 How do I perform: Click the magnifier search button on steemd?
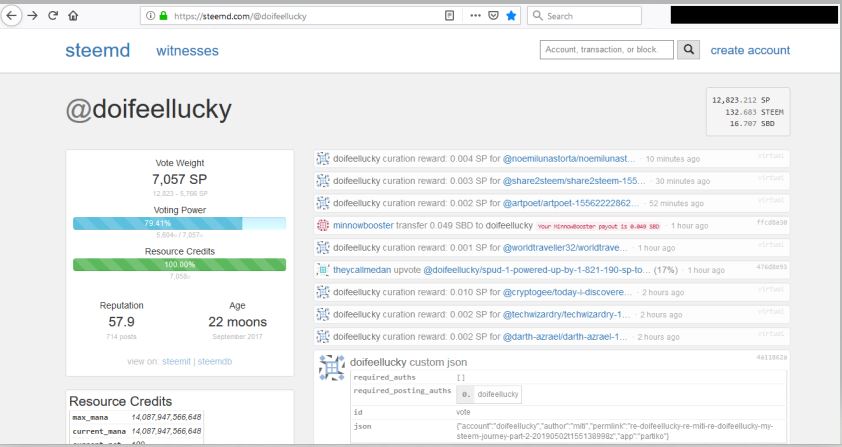click(689, 50)
